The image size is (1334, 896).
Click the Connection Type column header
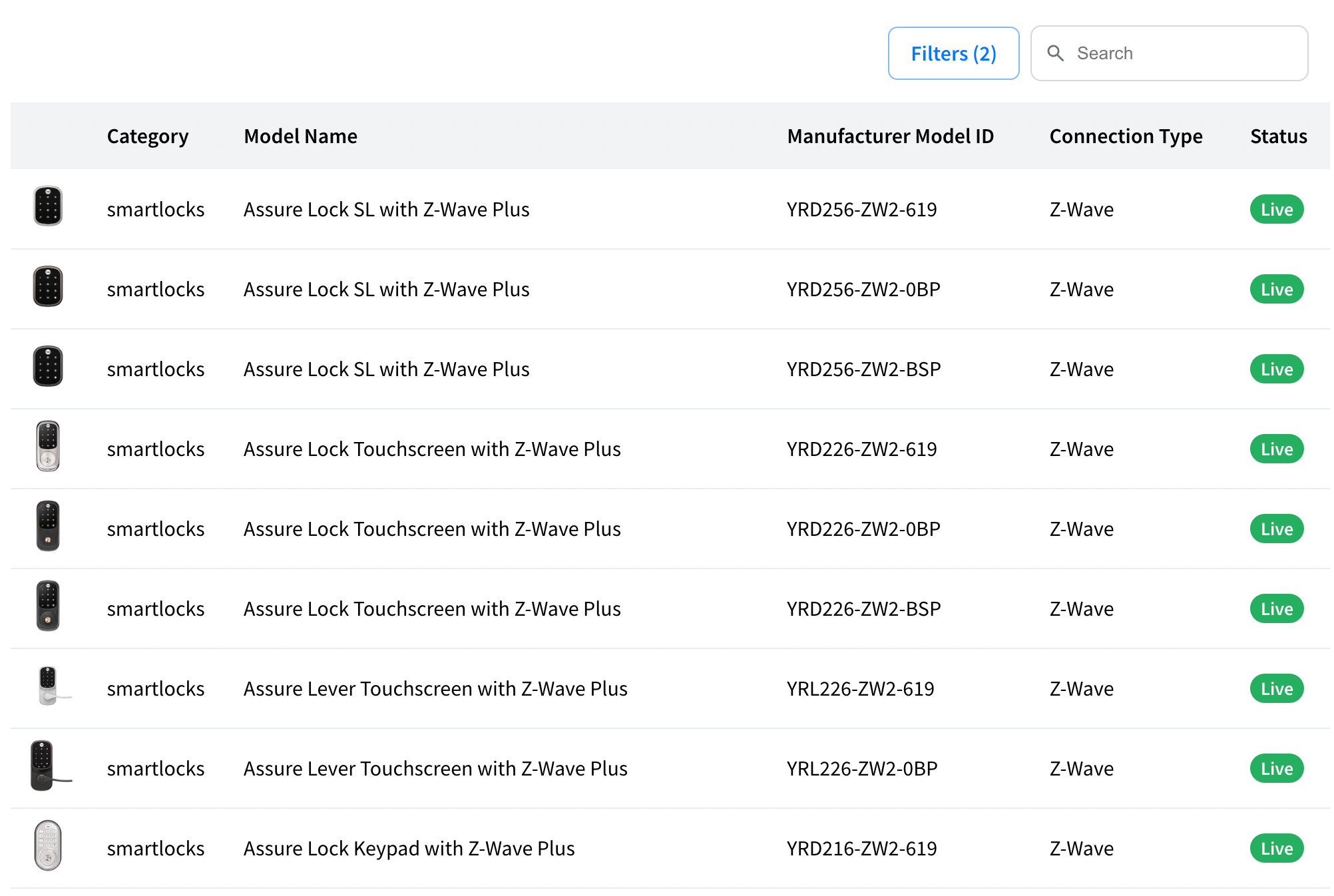coord(1126,136)
